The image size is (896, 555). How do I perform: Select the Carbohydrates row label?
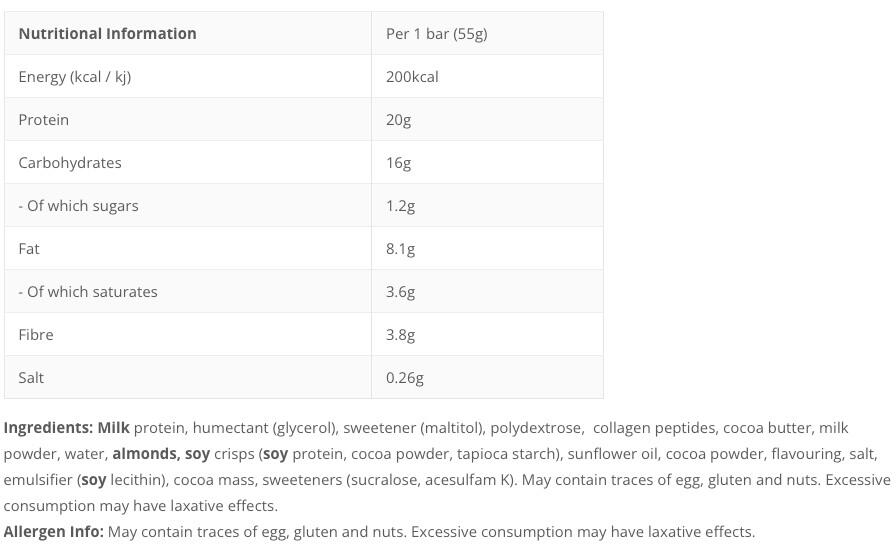coord(70,162)
